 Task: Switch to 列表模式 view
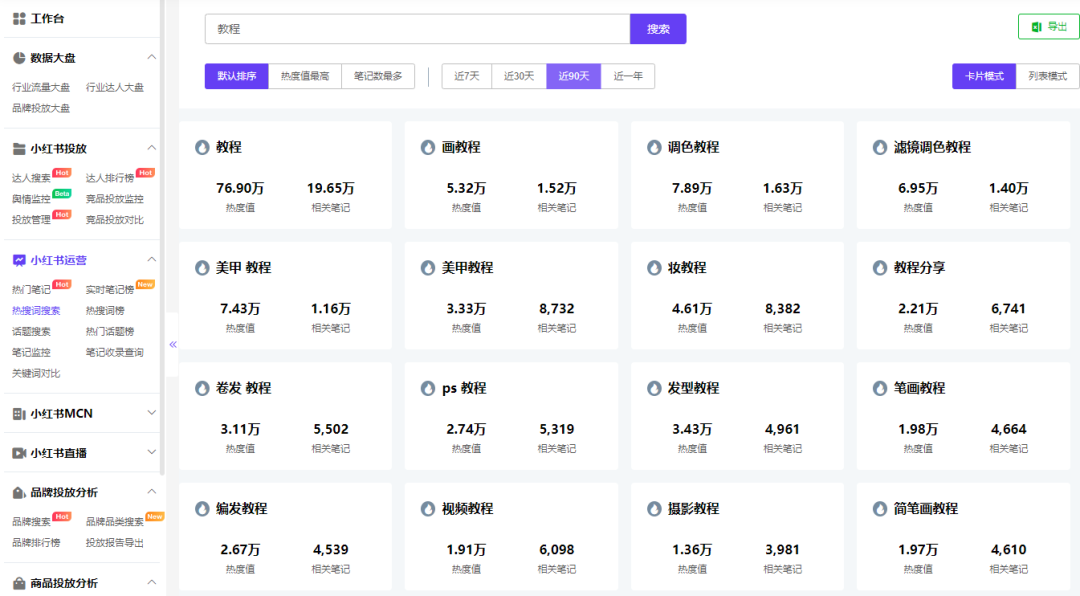coord(1047,76)
